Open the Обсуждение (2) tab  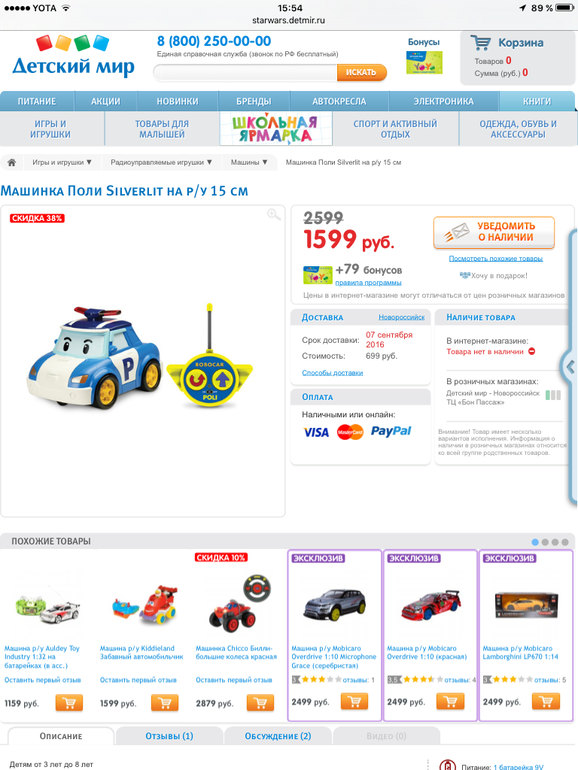pos(278,736)
